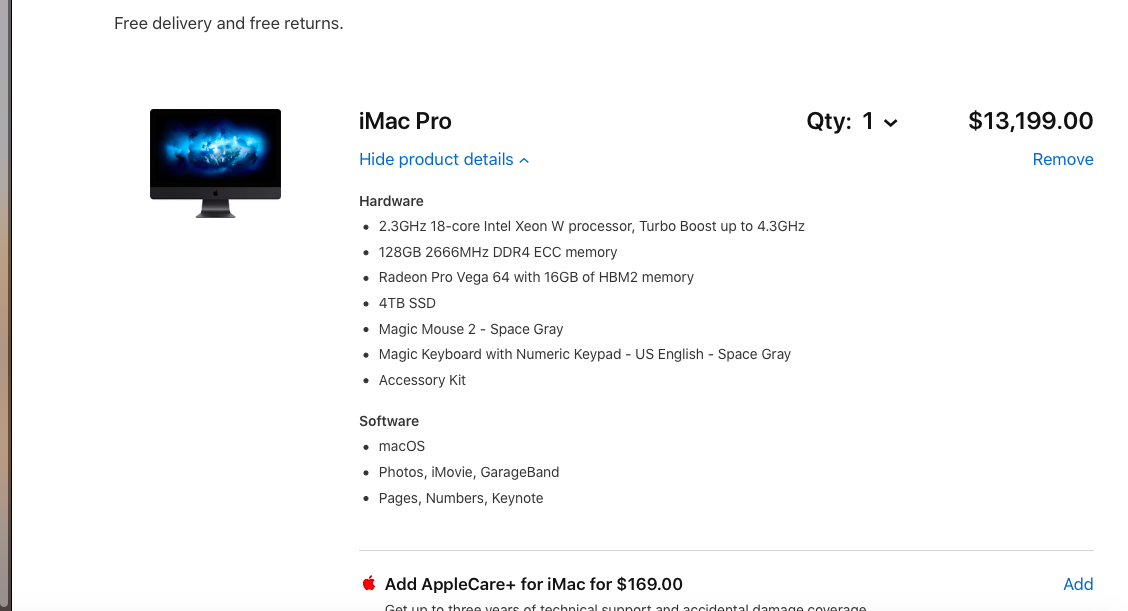1128x611 pixels.
Task: Click the Accessory Kit list item
Action: (x=422, y=380)
